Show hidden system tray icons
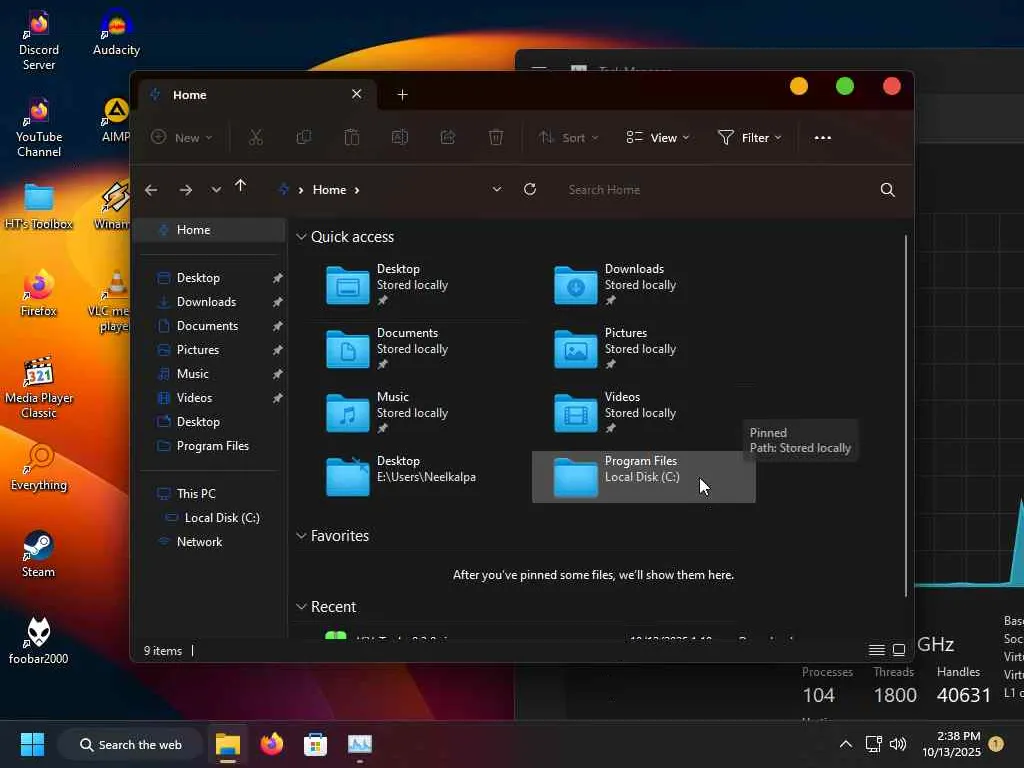This screenshot has width=1024, height=768. pyautogui.click(x=845, y=744)
